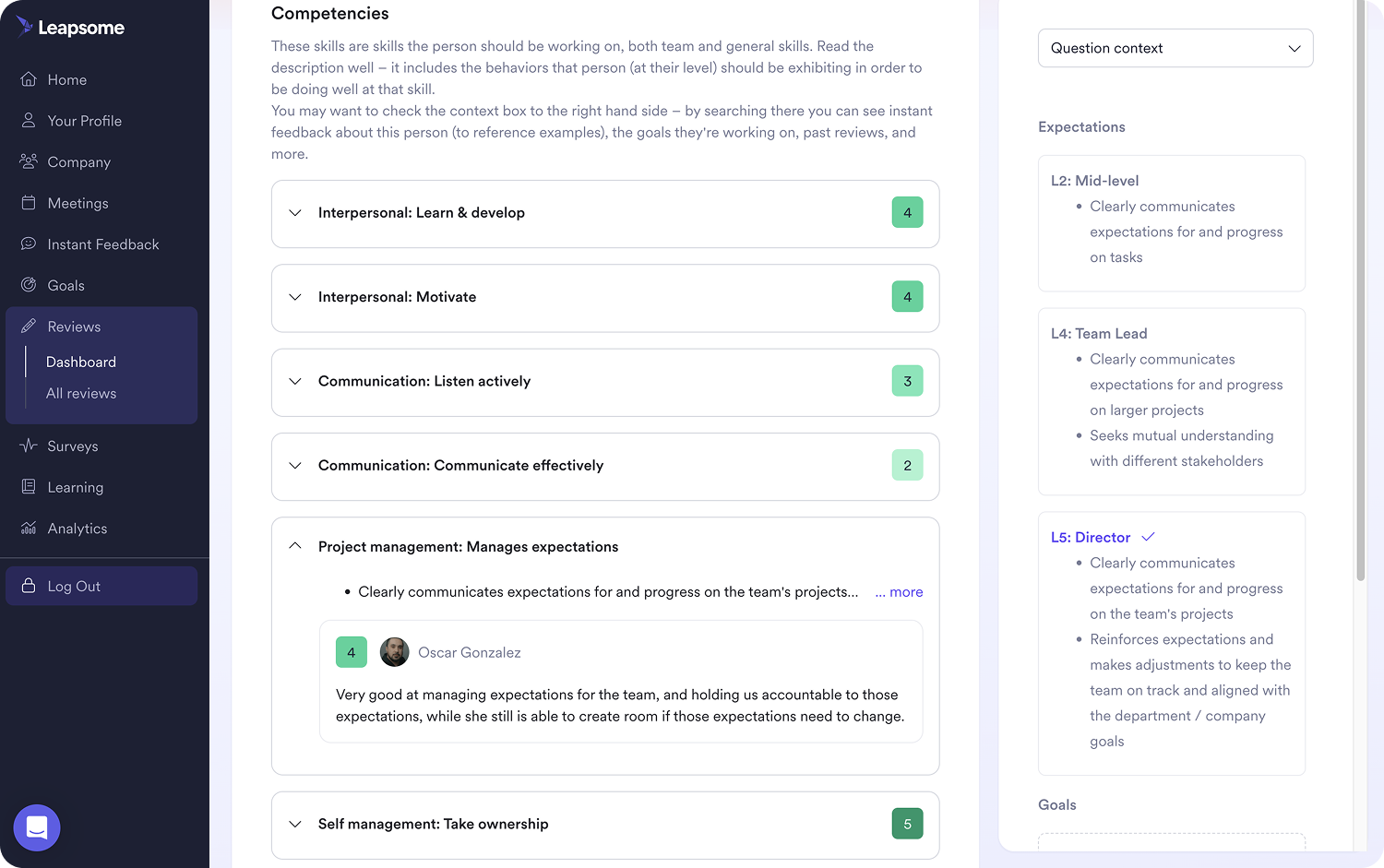Toggle the checkmark next to L5: Director

point(1148,536)
